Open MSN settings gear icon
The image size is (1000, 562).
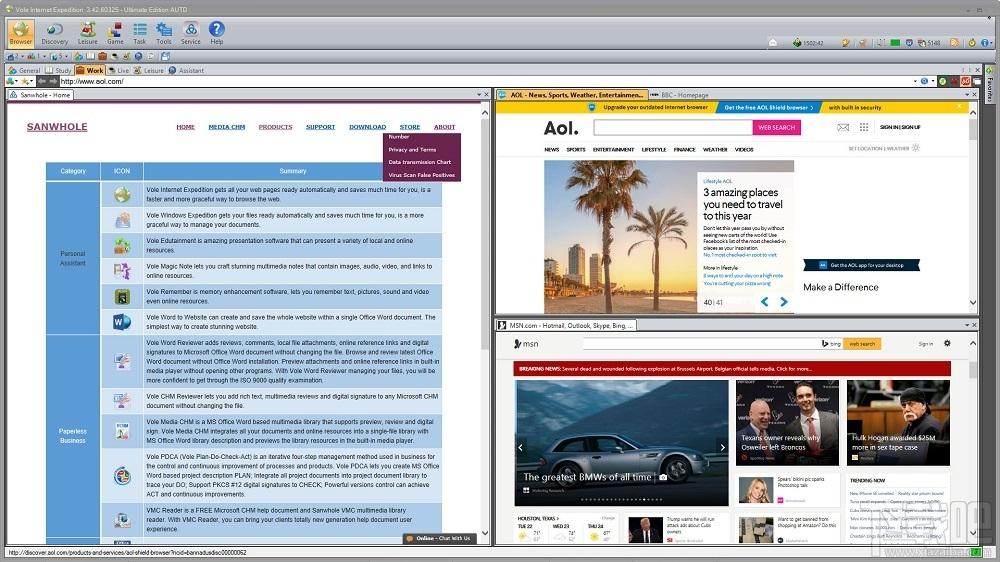(x=947, y=343)
